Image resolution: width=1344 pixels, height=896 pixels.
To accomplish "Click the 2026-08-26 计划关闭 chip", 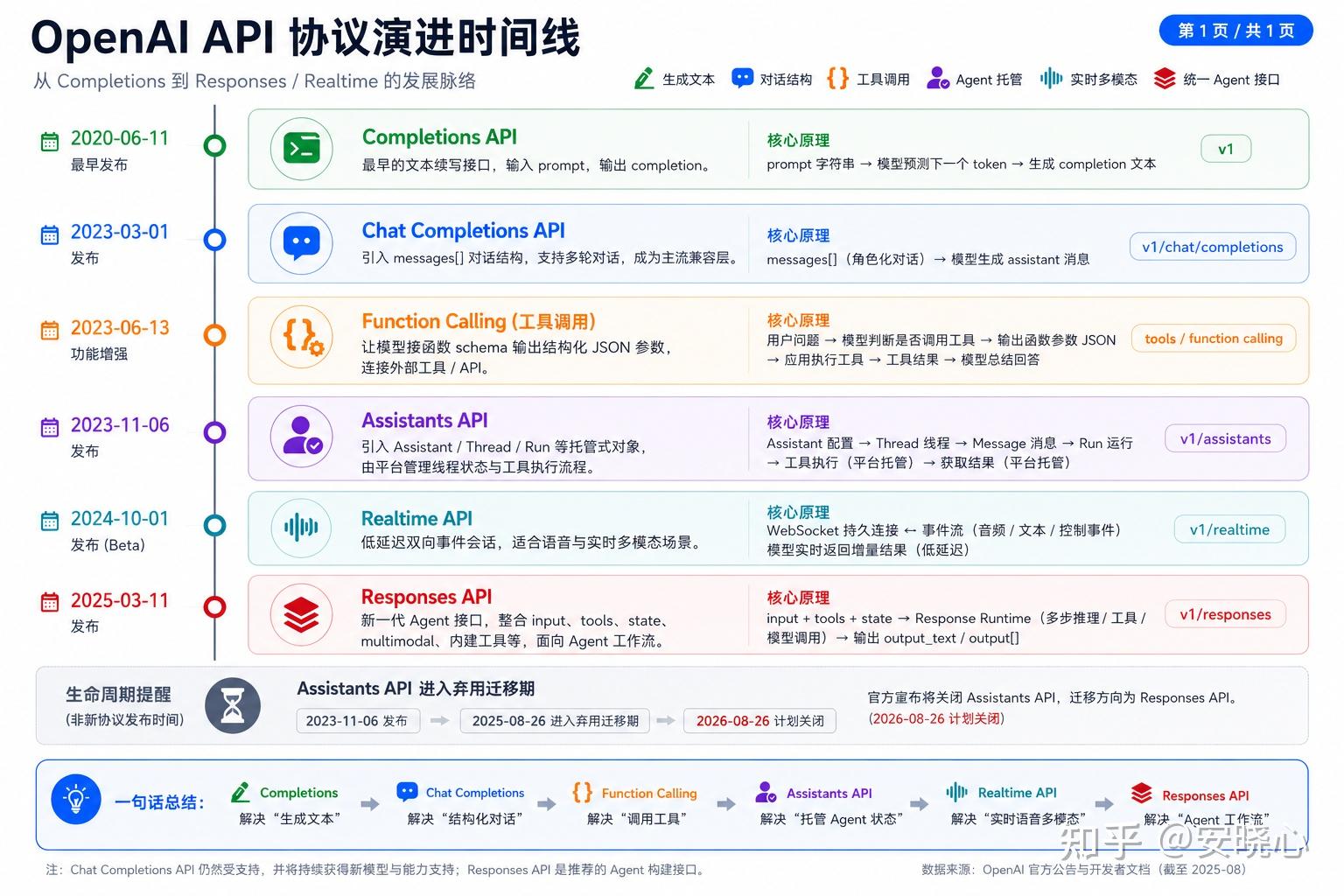I will (759, 721).
